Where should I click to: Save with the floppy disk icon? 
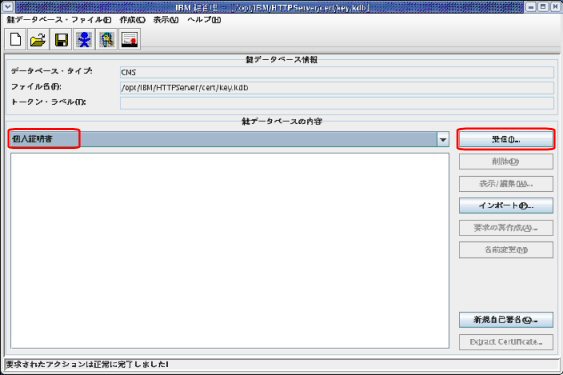(61, 40)
